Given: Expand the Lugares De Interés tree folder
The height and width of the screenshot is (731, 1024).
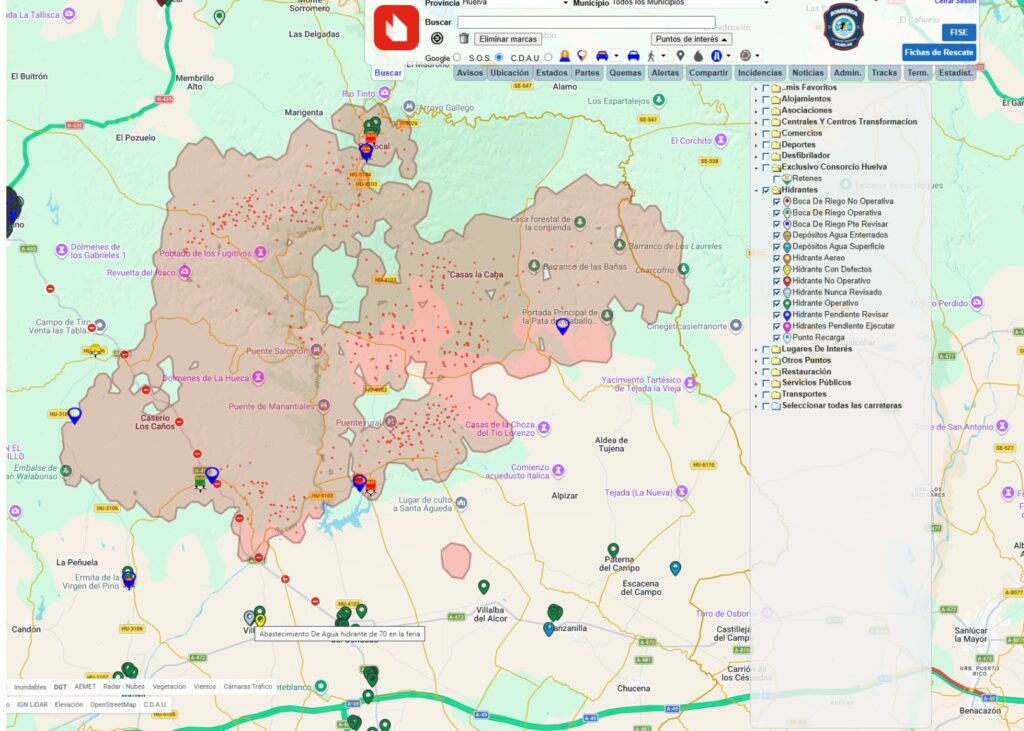Looking at the screenshot, I should (x=756, y=349).
